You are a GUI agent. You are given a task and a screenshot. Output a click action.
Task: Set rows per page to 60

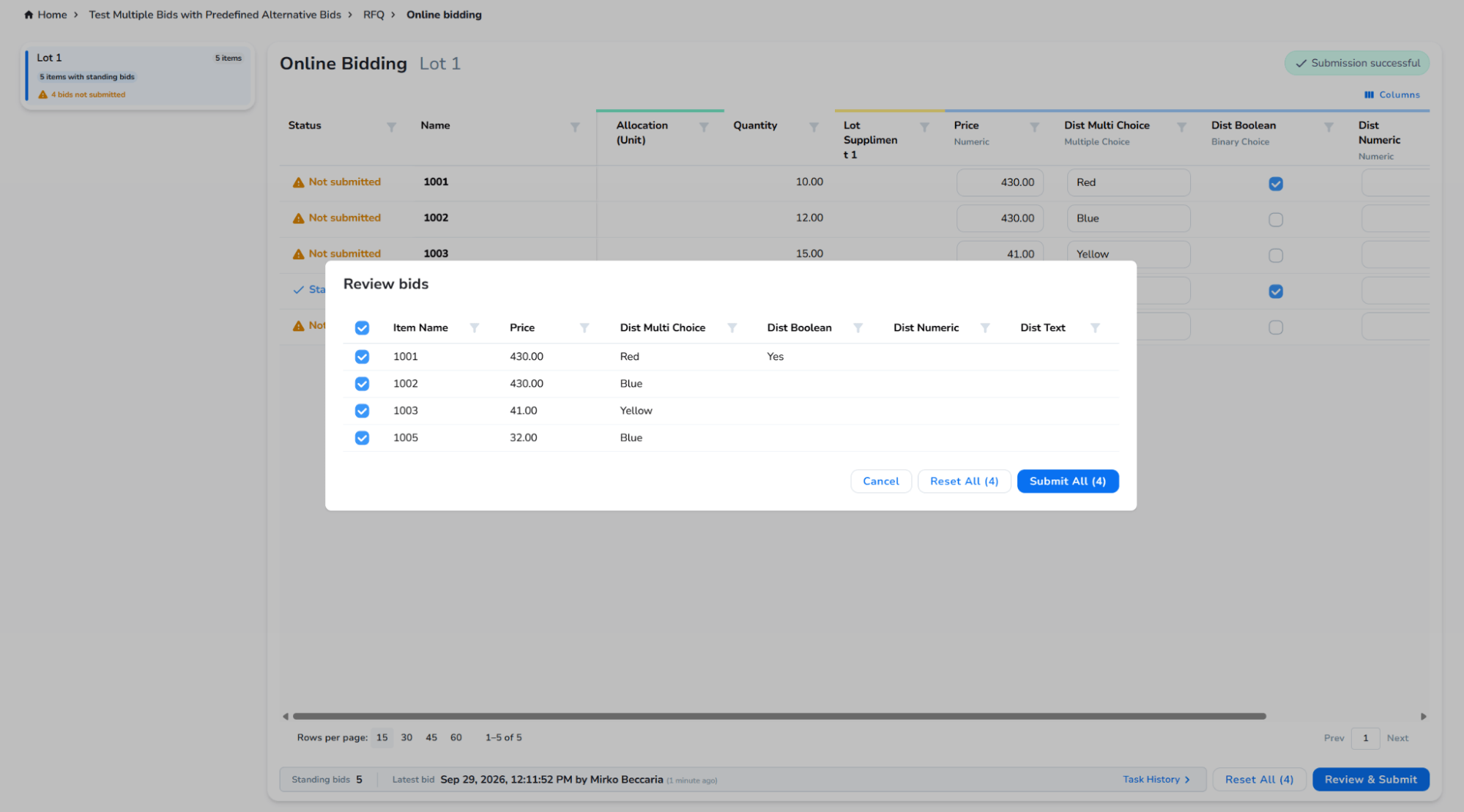(x=456, y=737)
